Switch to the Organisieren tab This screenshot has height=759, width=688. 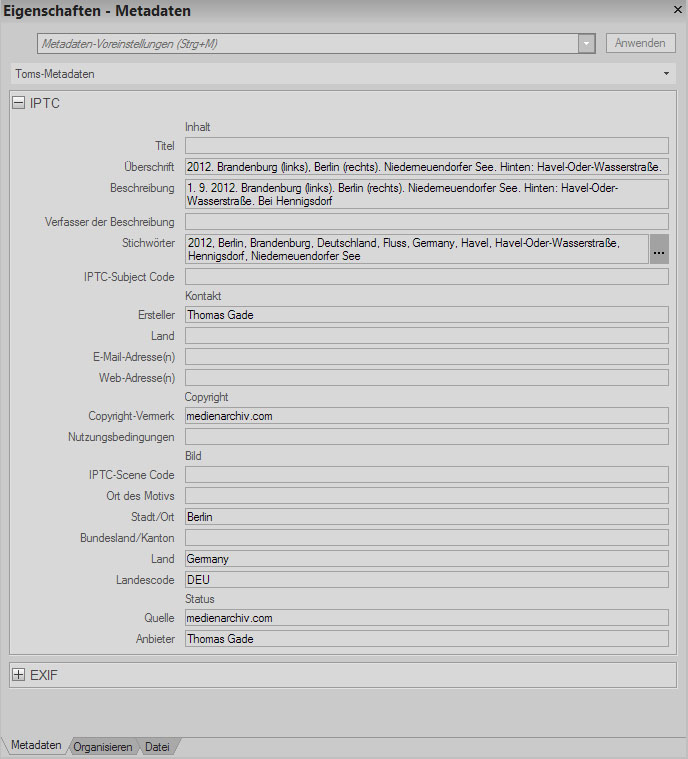(x=103, y=747)
